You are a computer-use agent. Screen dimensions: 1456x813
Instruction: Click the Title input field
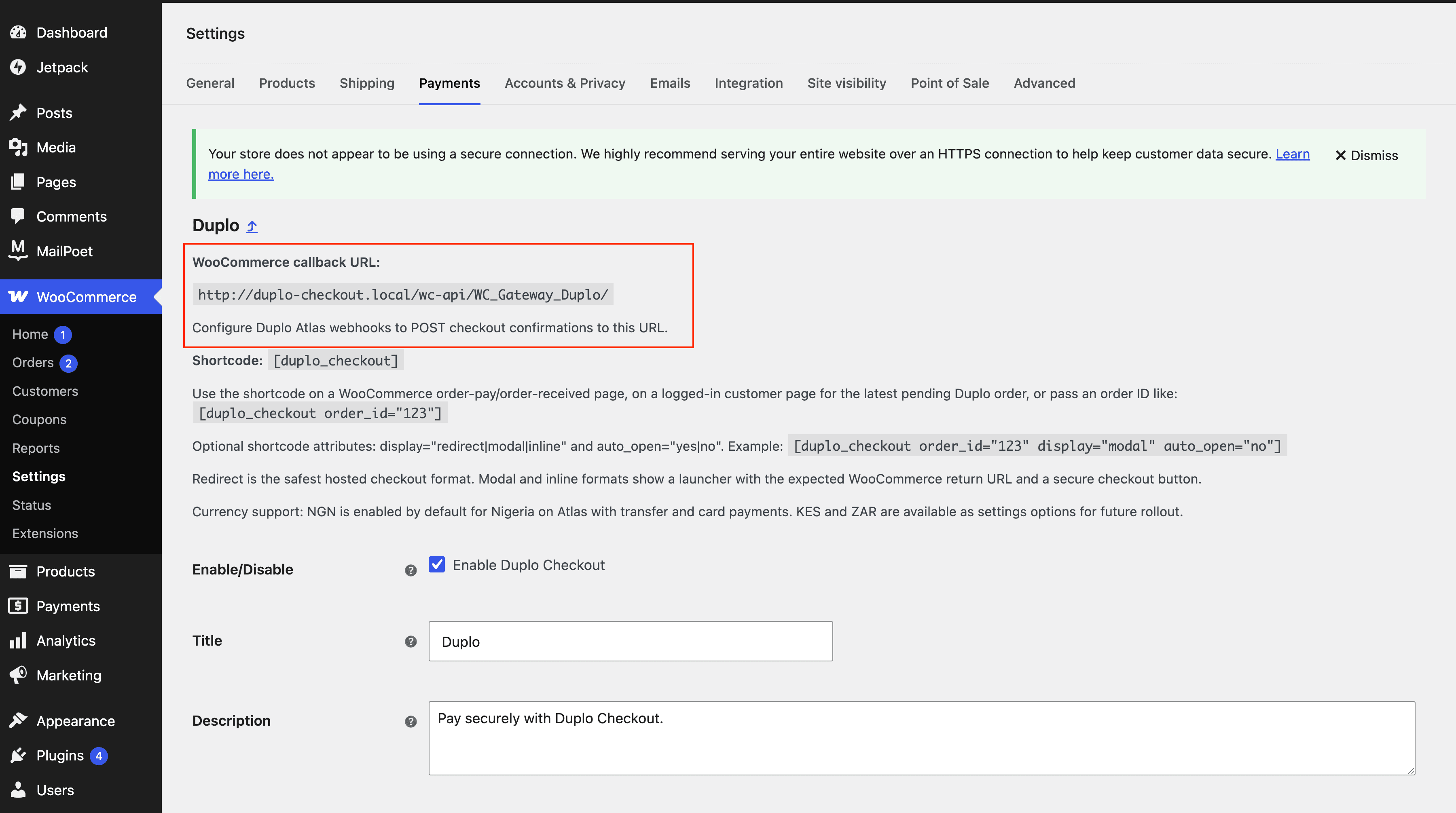pos(630,641)
